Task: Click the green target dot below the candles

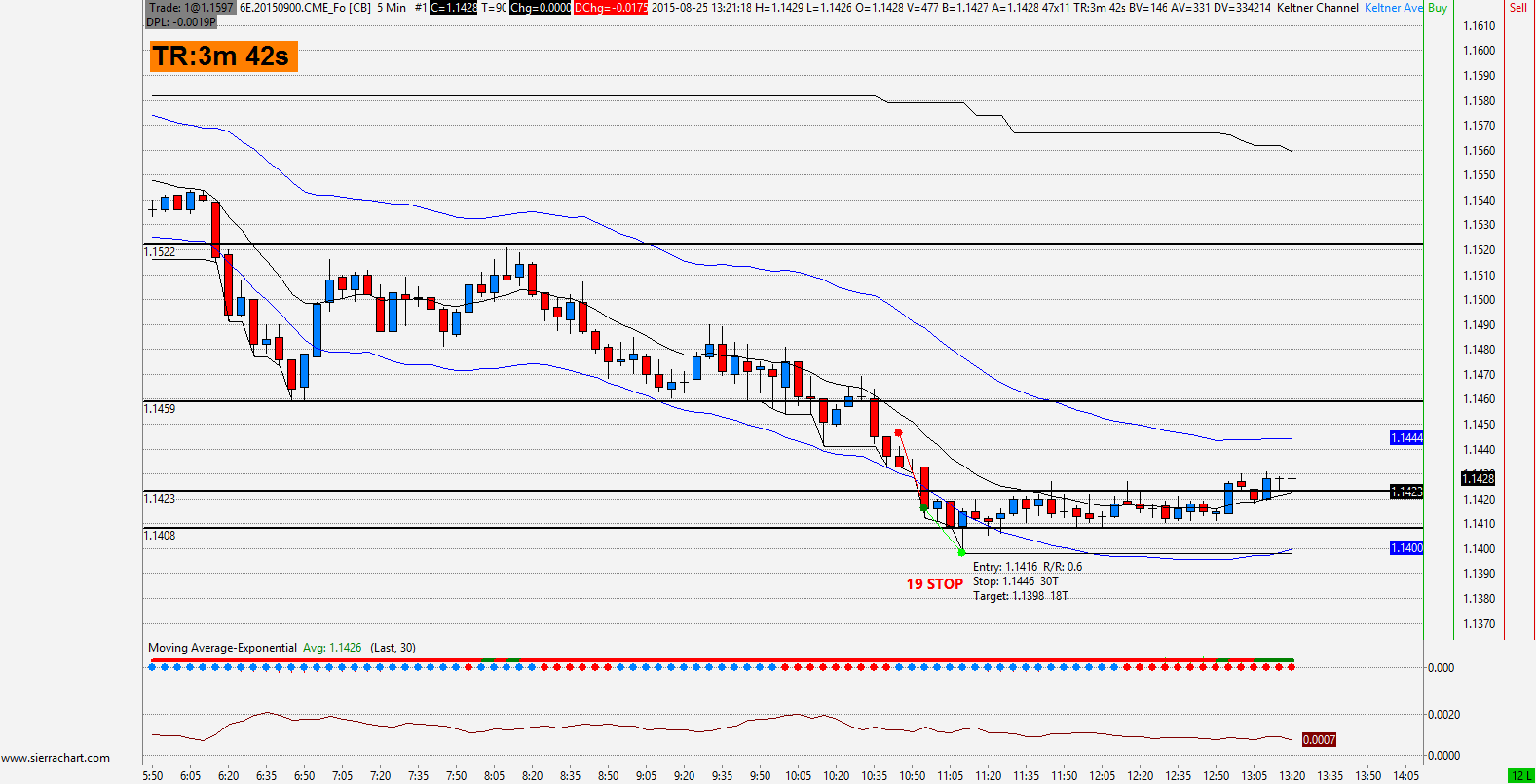Action: 962,553
